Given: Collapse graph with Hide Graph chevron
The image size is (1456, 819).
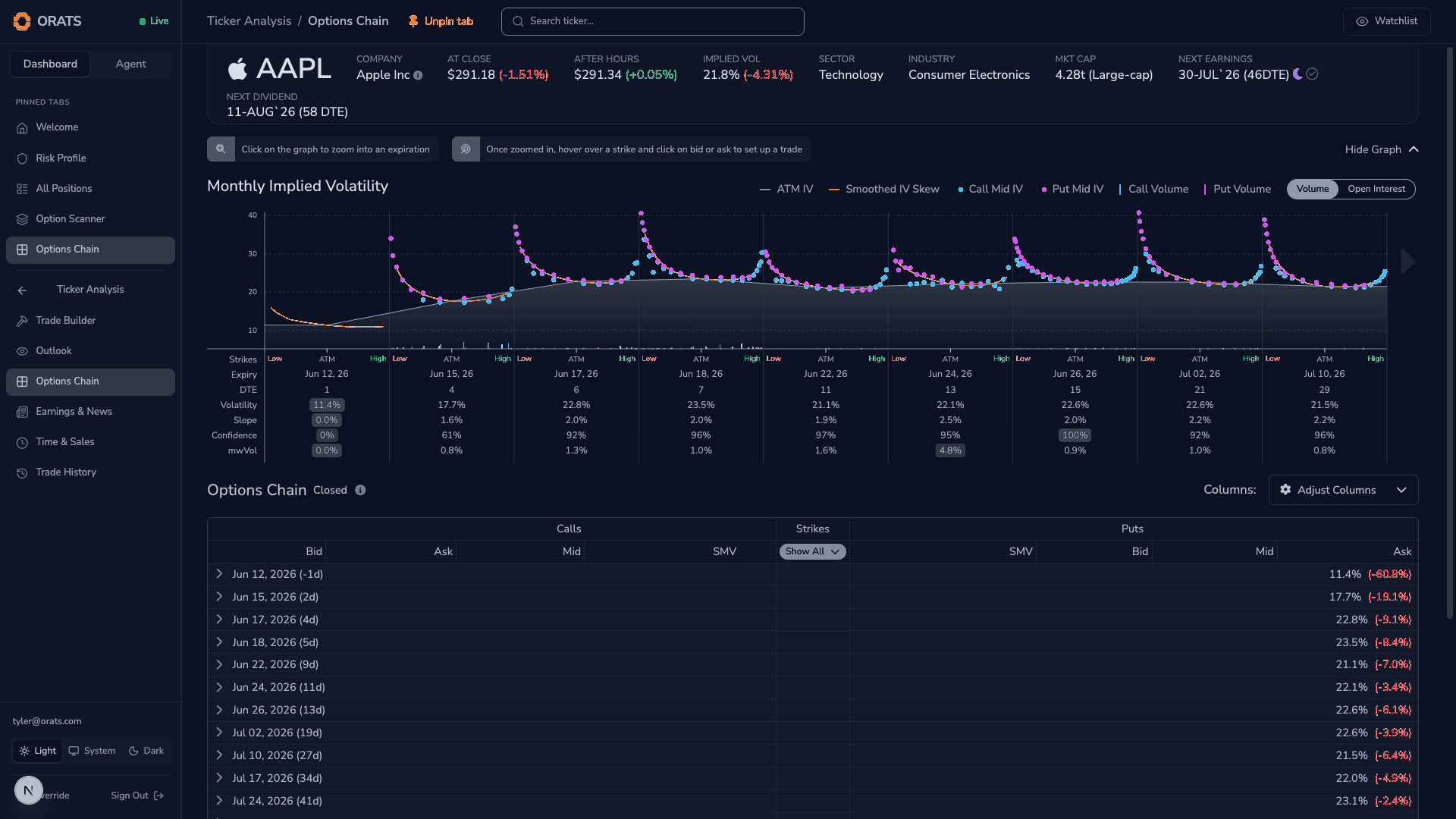Looking at the screenshot, I should (x=1414, y=149).
